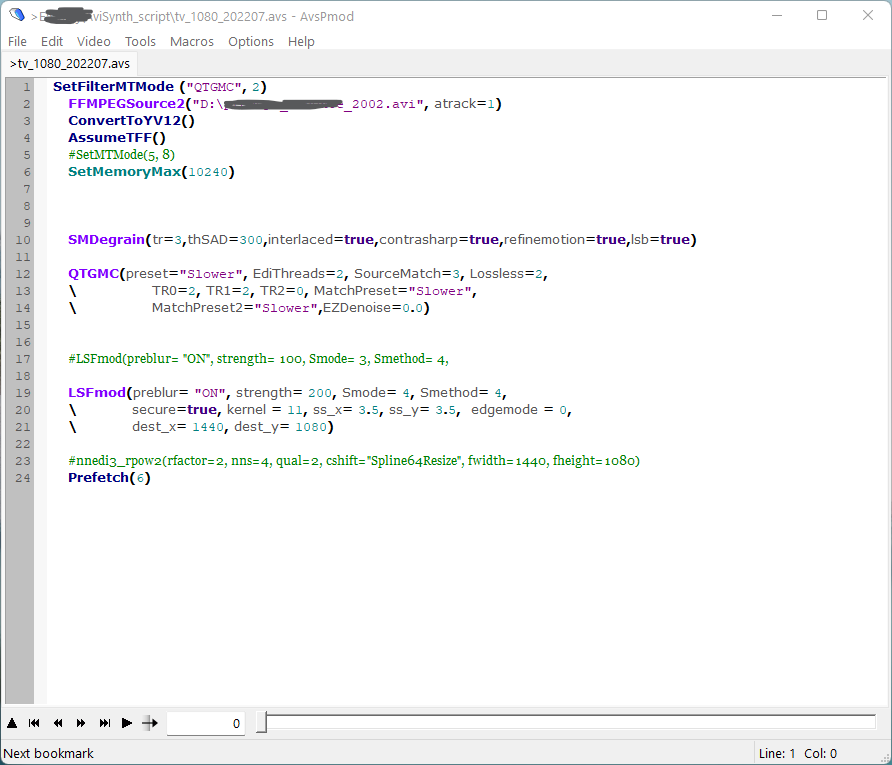Click the frame number input field
The width and height of the screenshot is (892, 765).
coord(205,723)
